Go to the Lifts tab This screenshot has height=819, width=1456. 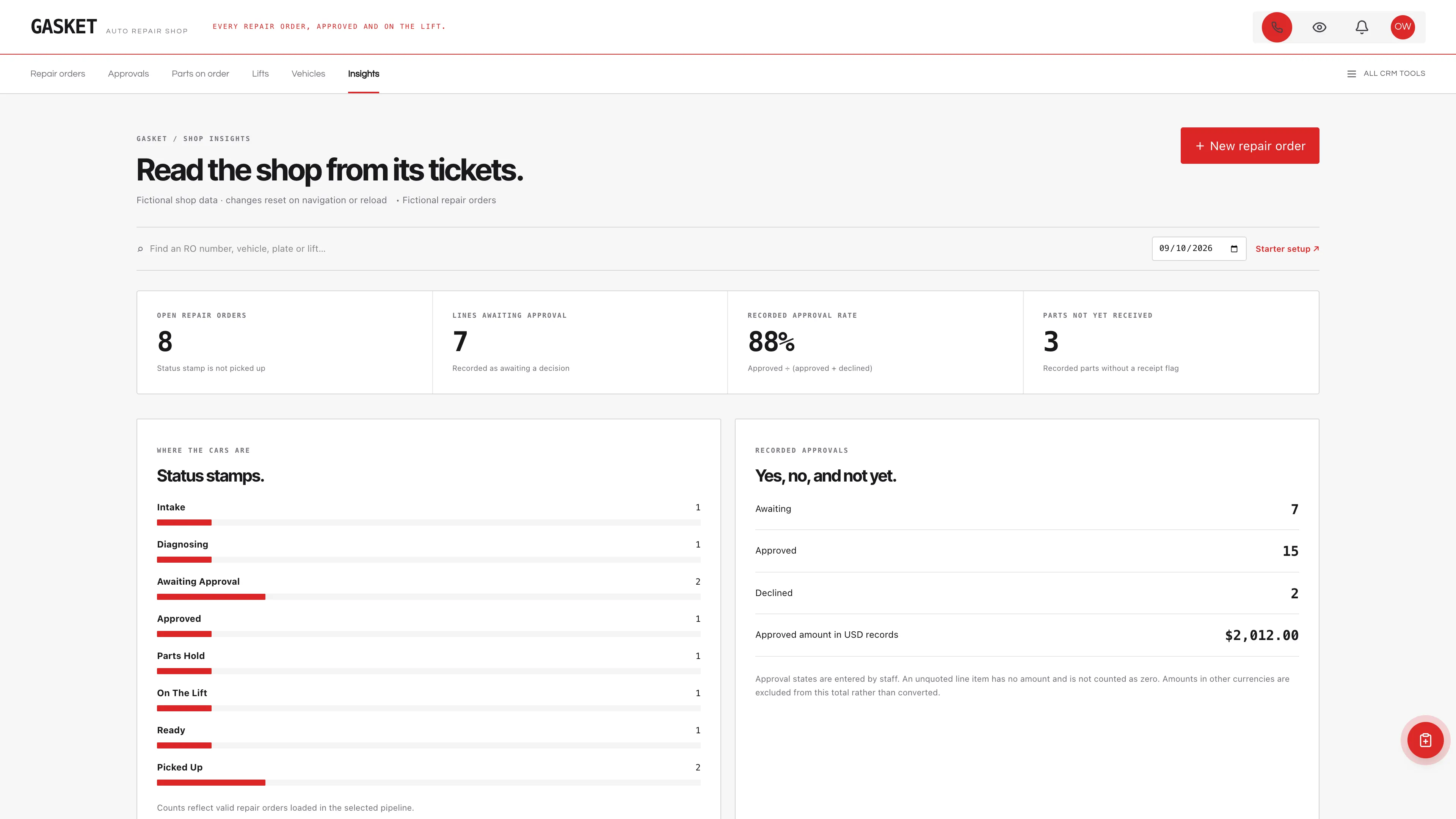[x=260, y=74]
